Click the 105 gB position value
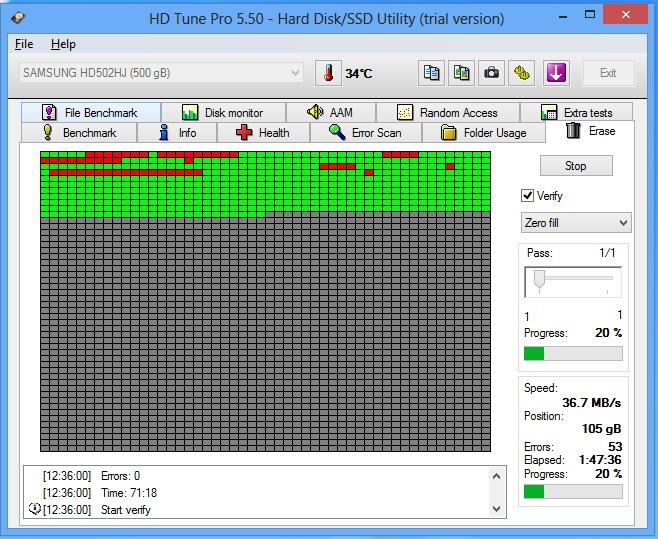This screenshot has width=658, height=539. point(601,429)
